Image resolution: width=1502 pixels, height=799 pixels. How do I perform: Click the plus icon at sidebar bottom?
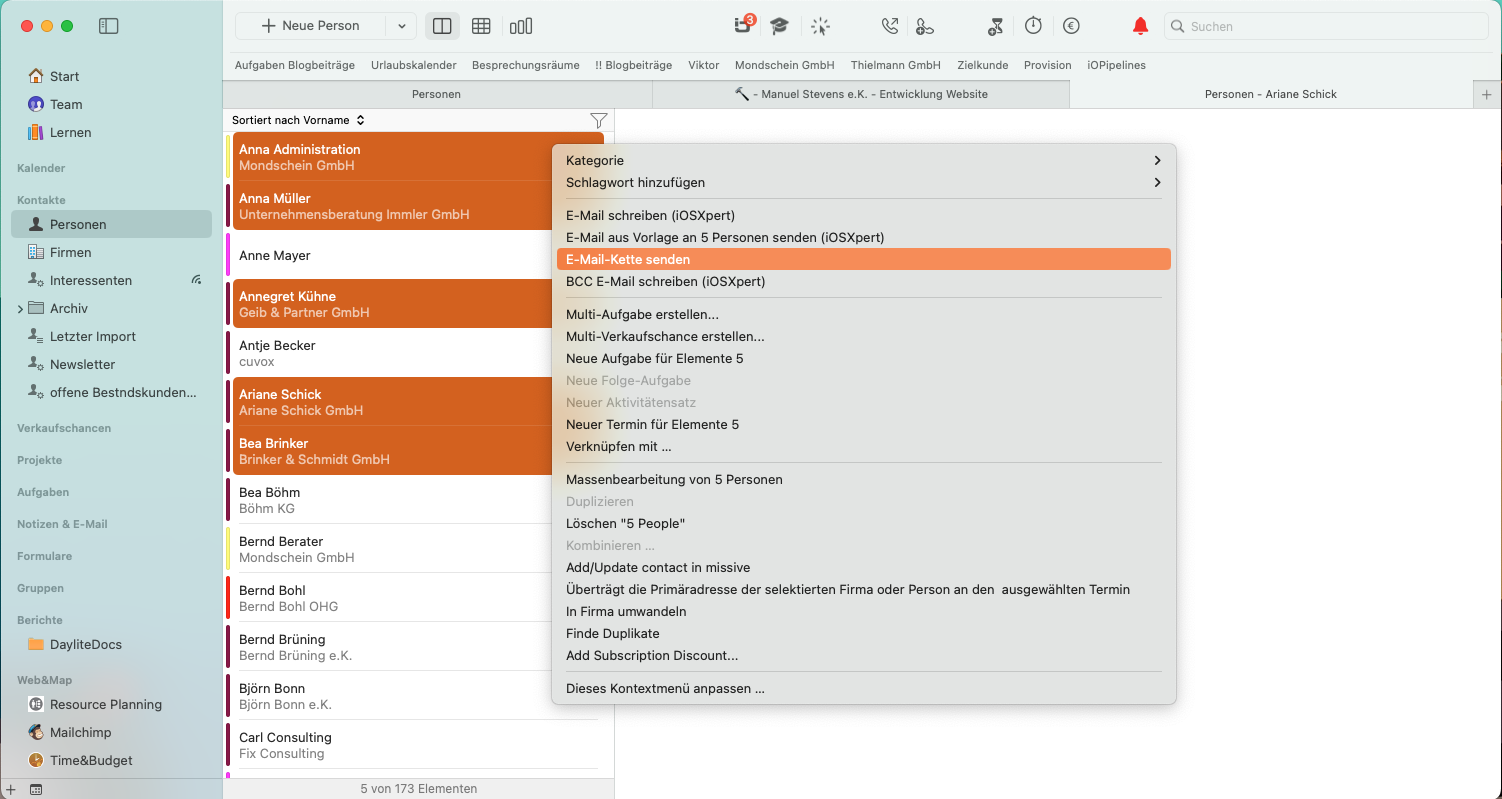click(x=11, y=789)
